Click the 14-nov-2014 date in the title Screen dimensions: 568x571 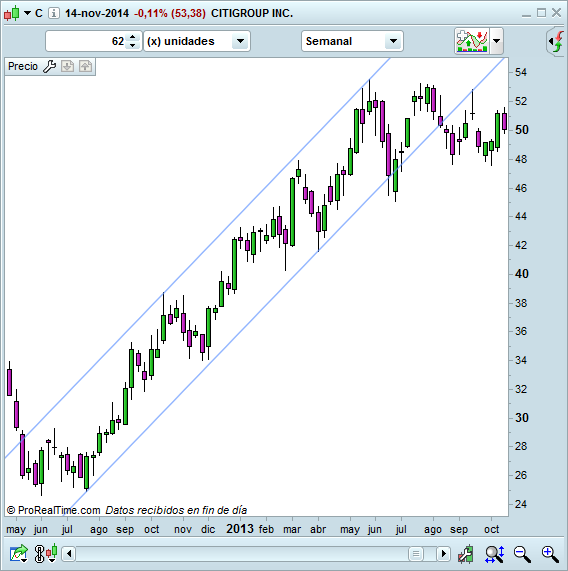click(97, 13)
